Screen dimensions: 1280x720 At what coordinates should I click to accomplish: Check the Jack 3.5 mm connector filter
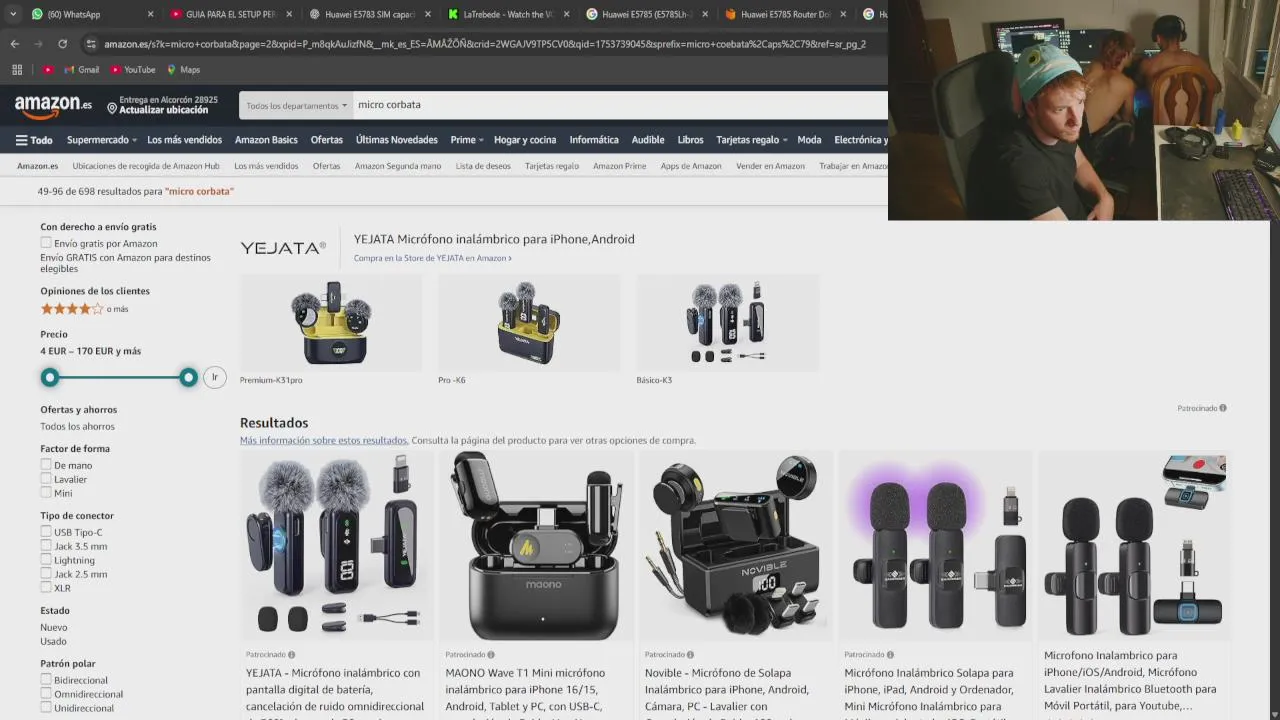(46, 546)
